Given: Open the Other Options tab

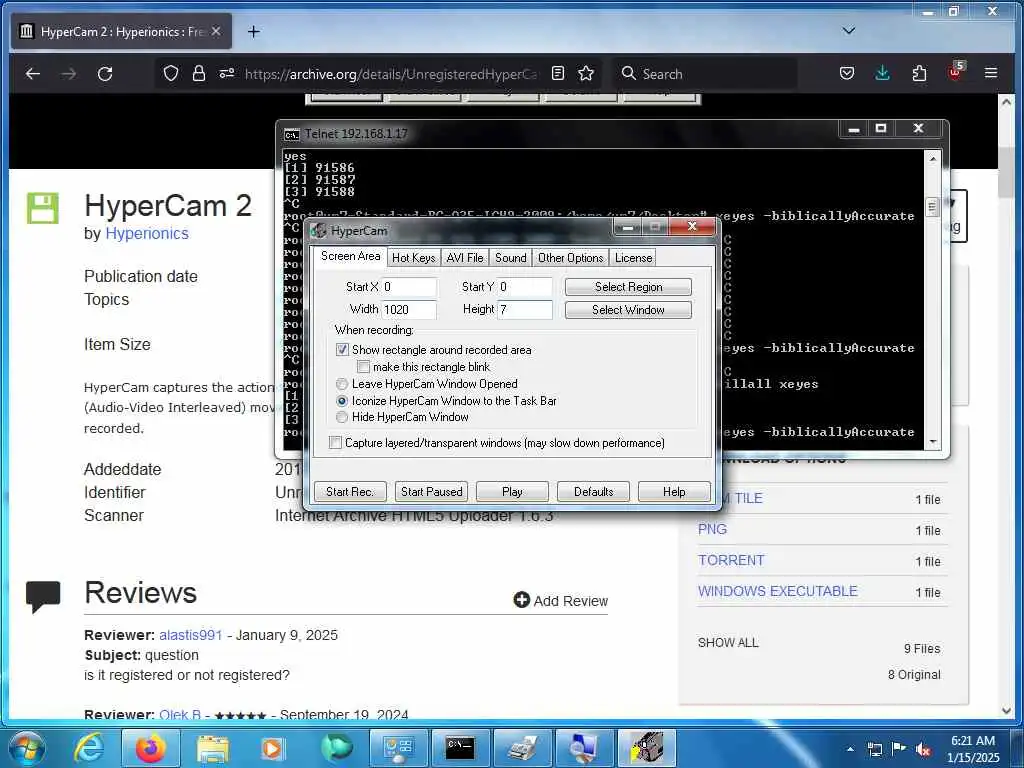Looking at the screenshot, I should [570, 257].
